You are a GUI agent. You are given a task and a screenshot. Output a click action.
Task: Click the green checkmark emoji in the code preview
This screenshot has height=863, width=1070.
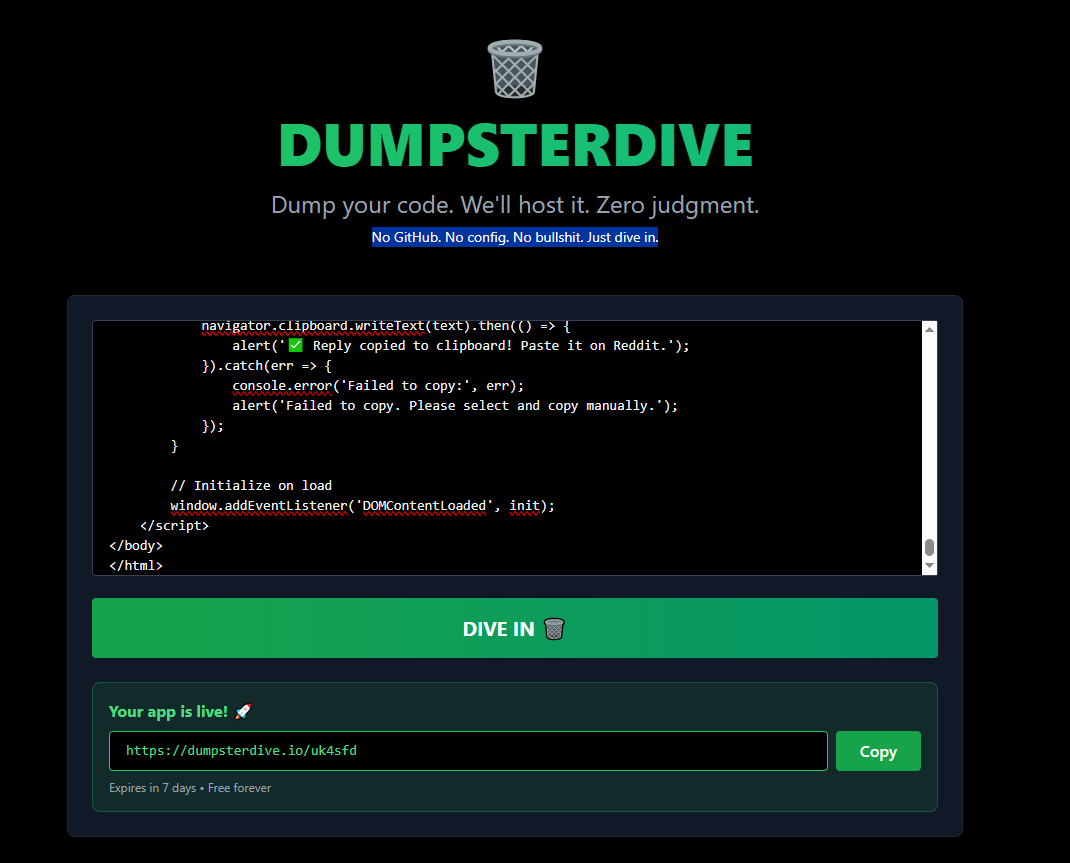click(x=293, y=344)
